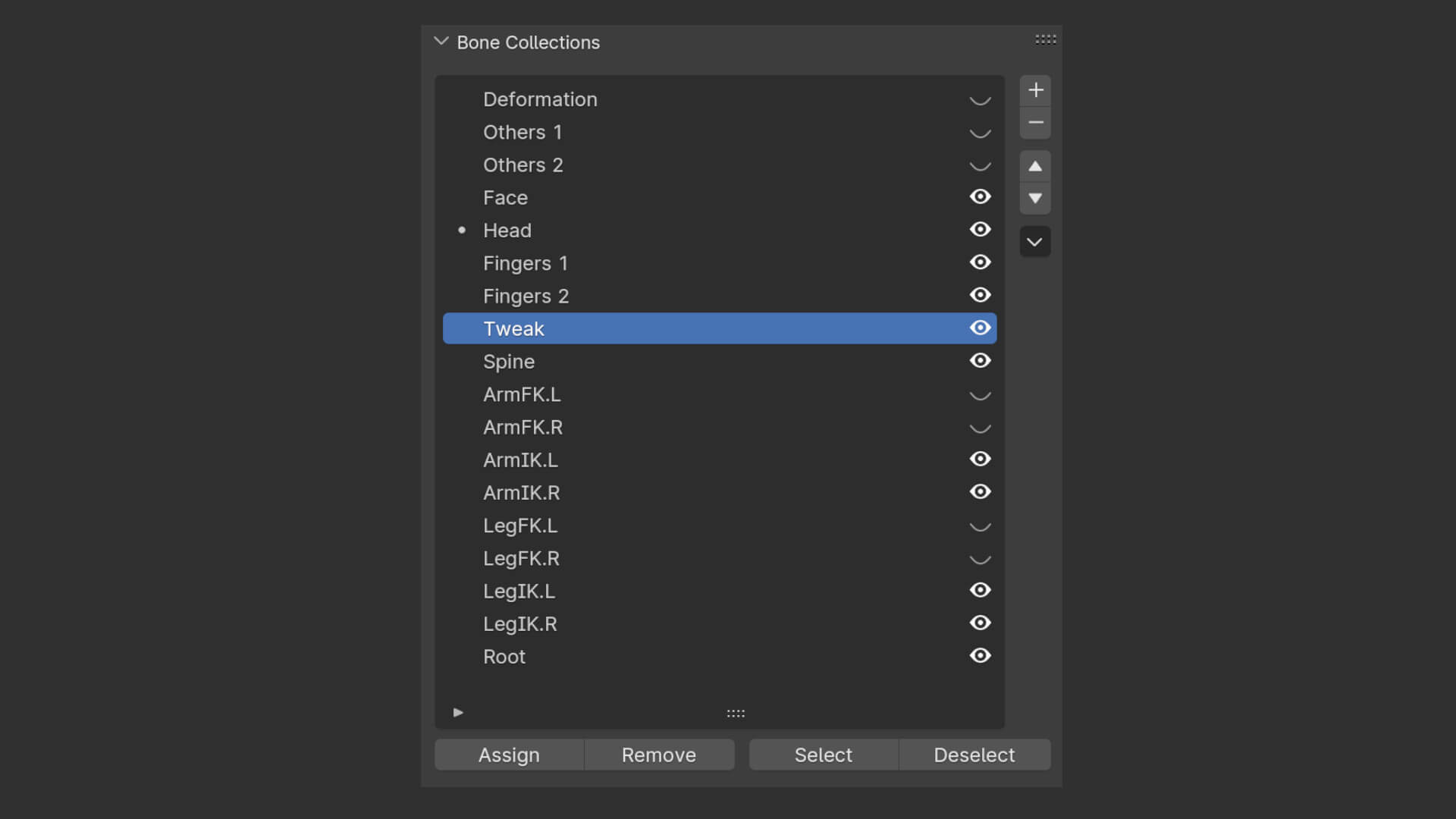1456x819 pixels.
Task: Move collection down with the down arrow icon
Action: (1035, 199)
